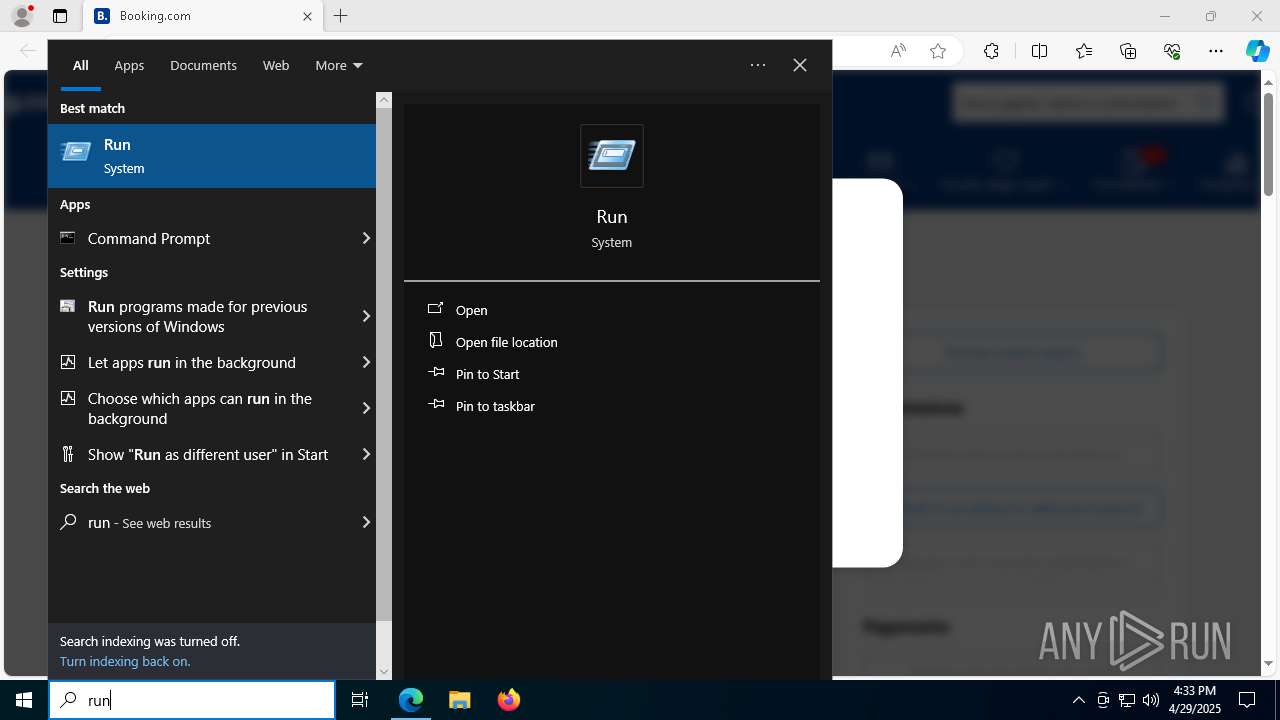Close the Windows search panel
This screenshot has height=720, width=1280.
(x=800, y=65)
